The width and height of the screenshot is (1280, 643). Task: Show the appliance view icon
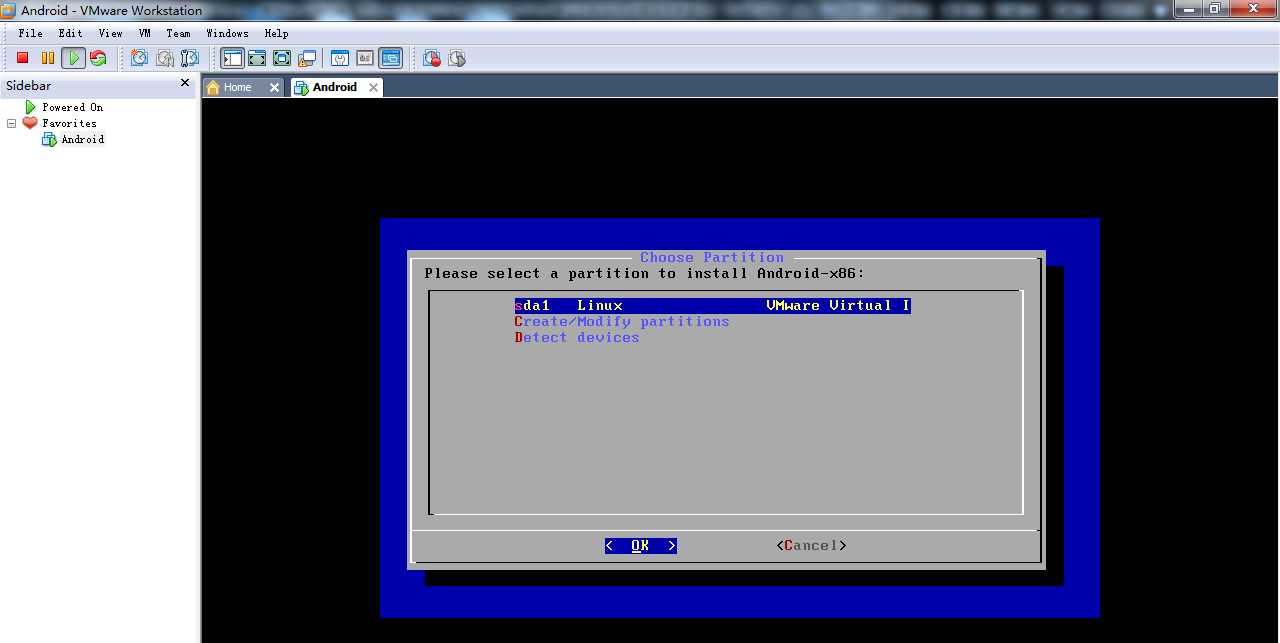pos(365,58)
